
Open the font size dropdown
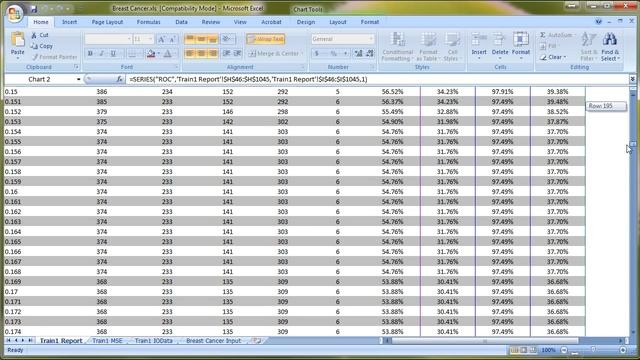coord(151,39)
